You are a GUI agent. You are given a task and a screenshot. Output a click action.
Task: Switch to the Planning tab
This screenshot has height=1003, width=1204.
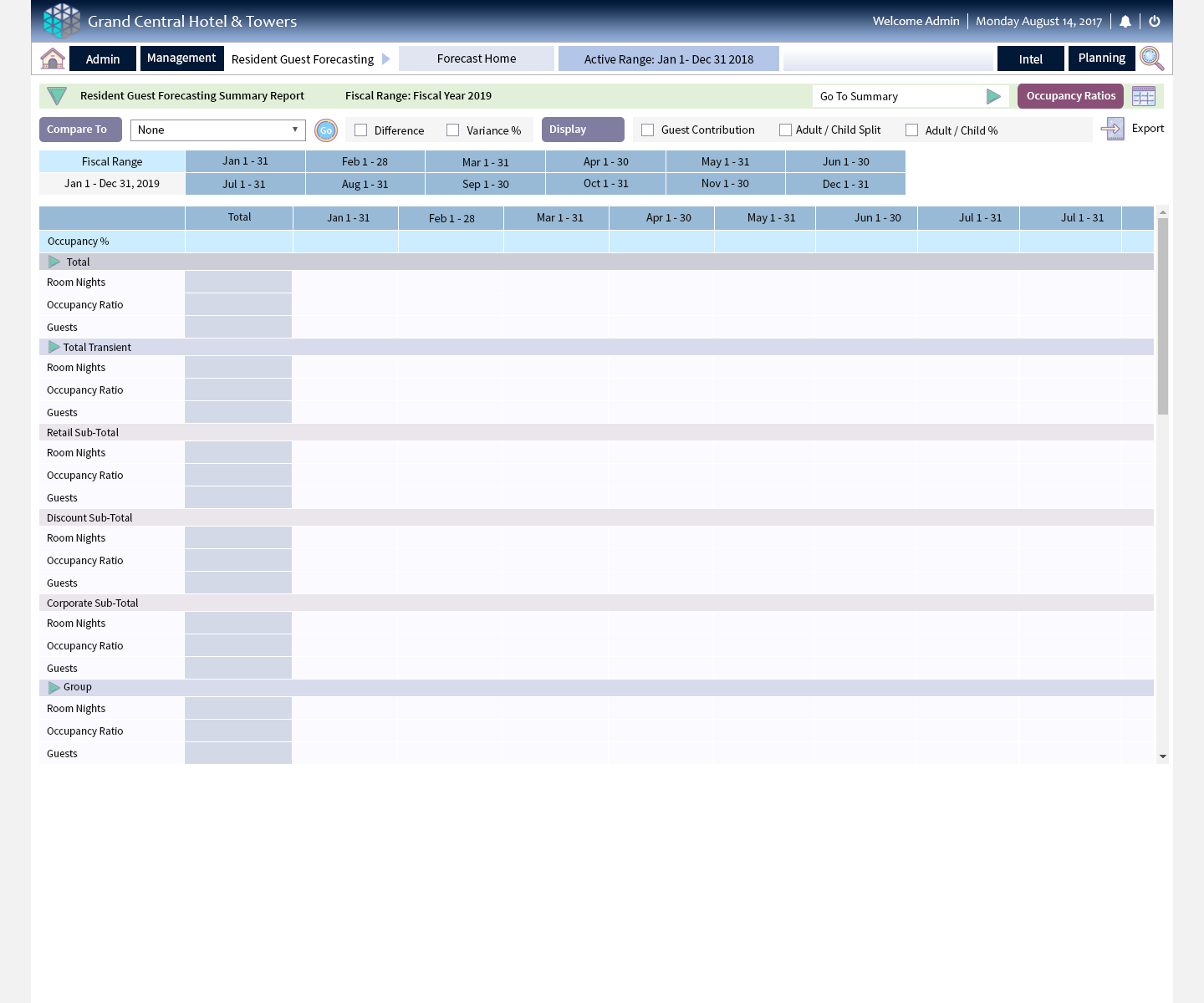[x=1101, y=59]
